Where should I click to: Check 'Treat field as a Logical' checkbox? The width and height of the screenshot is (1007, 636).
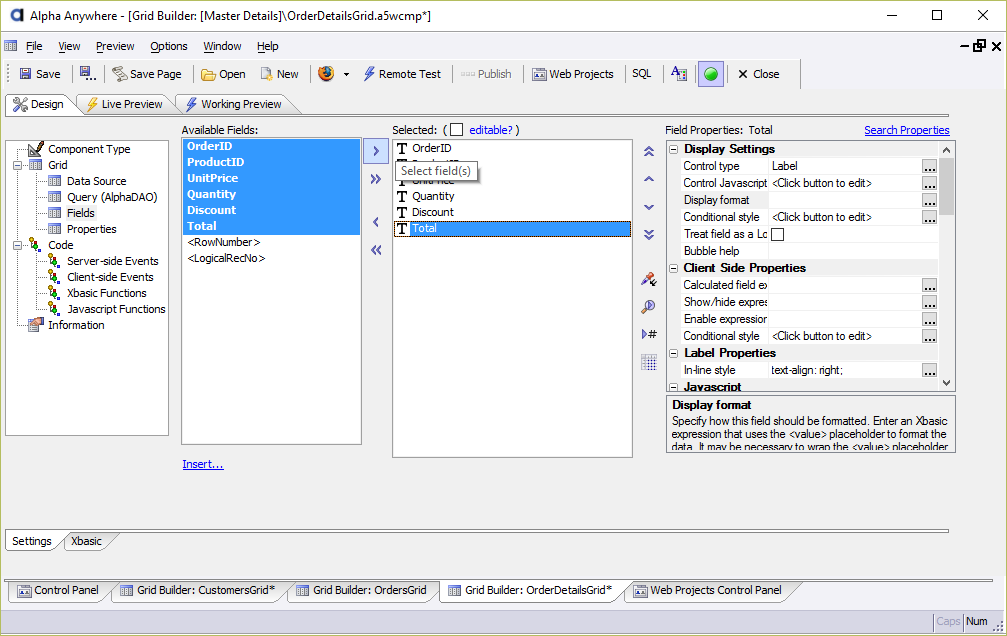click(778, 234)
